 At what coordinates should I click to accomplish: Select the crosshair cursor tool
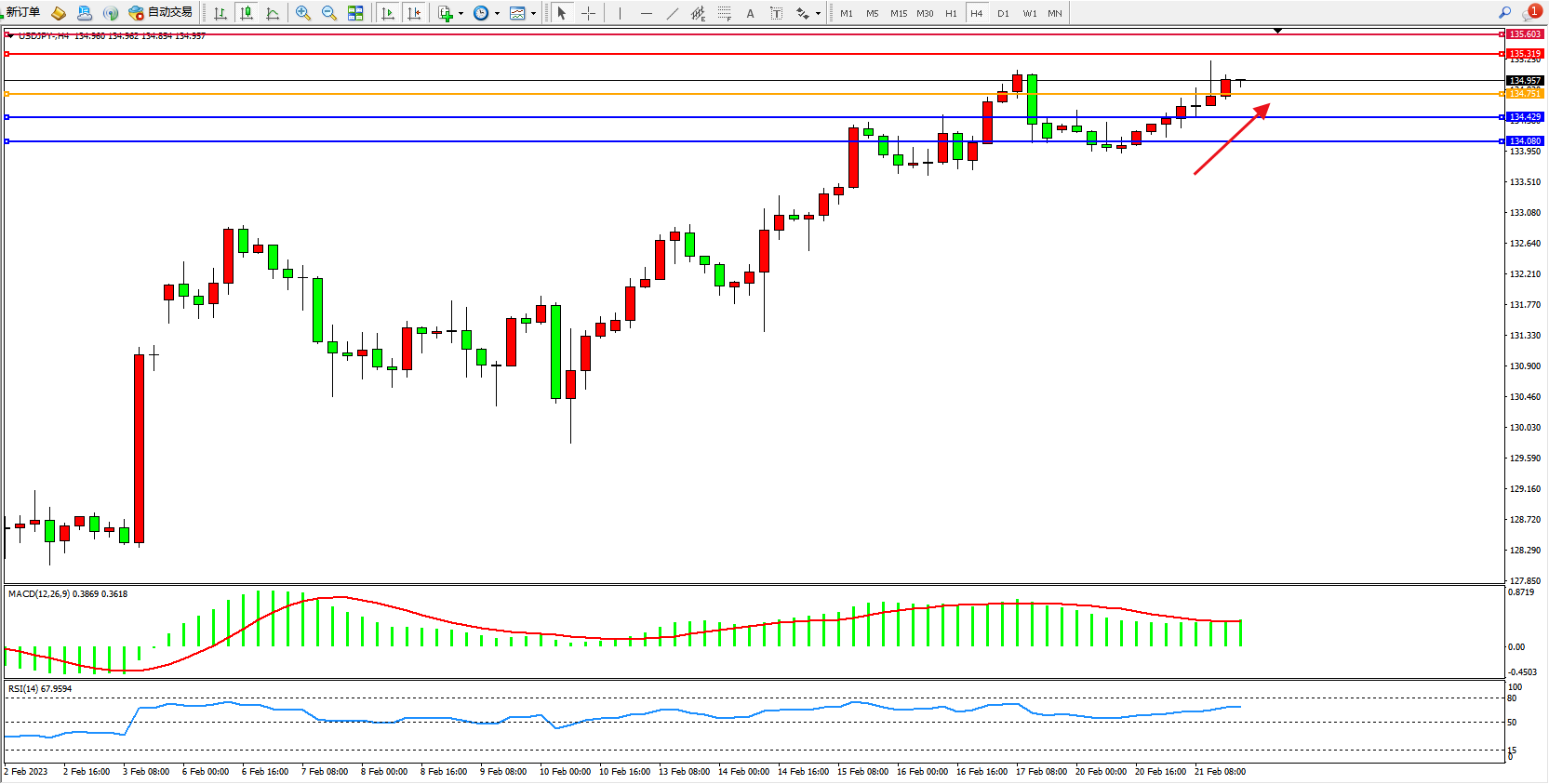coord(588,13)
